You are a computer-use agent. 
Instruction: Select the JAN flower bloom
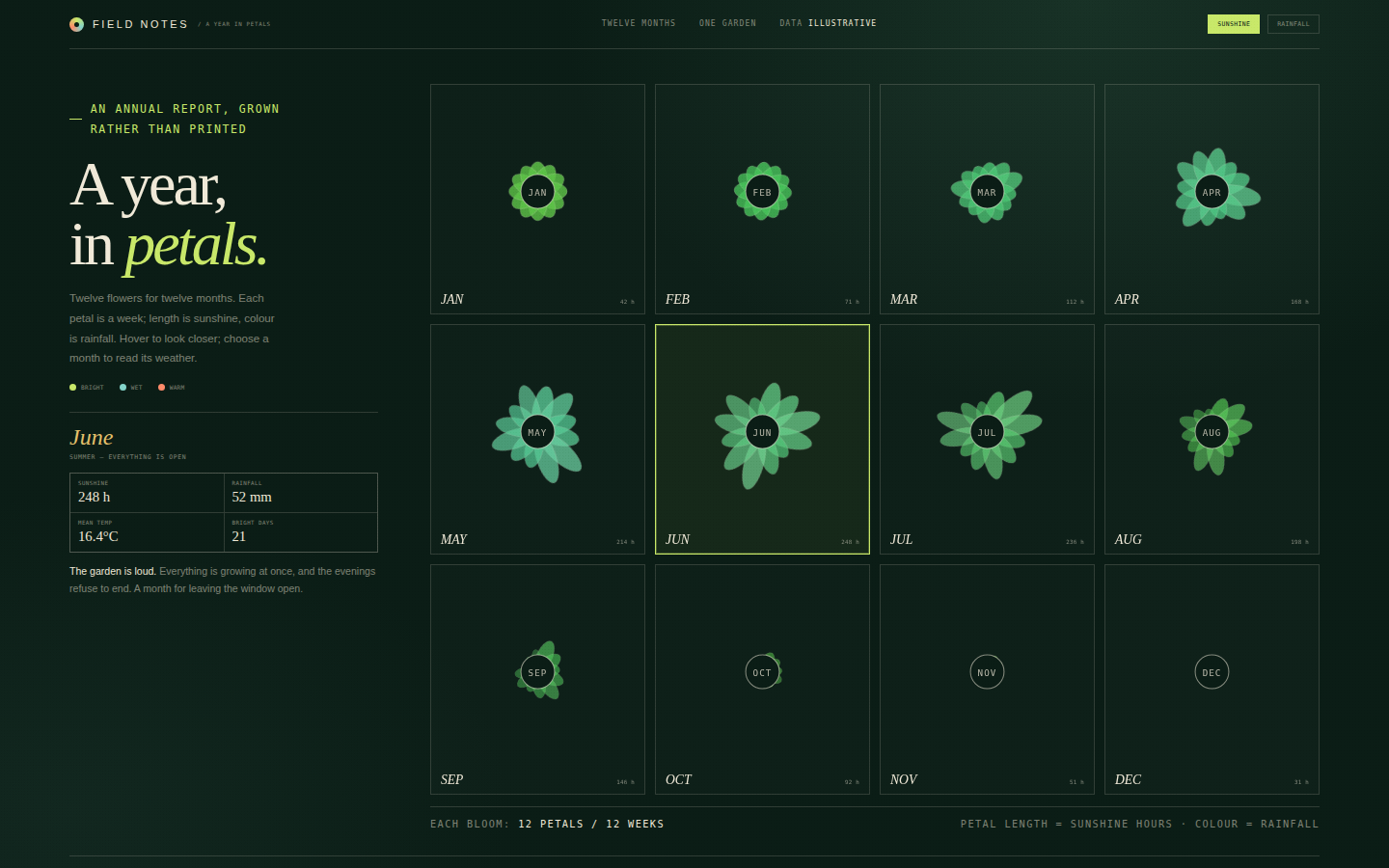[x=537, y=192]
